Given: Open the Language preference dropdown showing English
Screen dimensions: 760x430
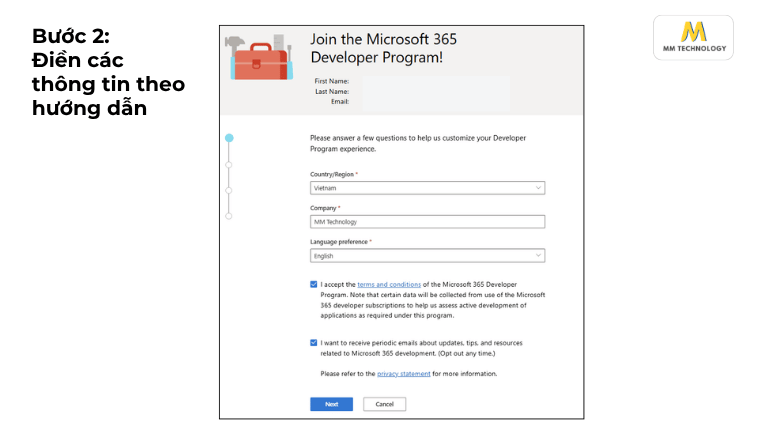Looking at the screenshot, I should [x=427, y=256].
